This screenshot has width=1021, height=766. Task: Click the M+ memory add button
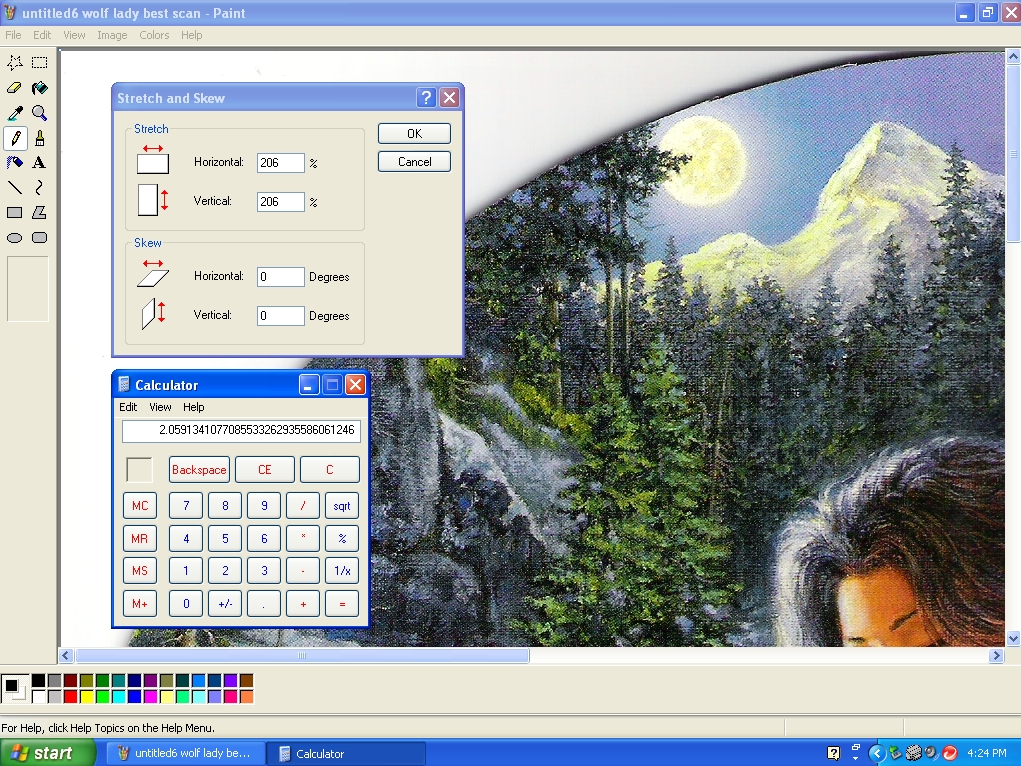(140, 604)
